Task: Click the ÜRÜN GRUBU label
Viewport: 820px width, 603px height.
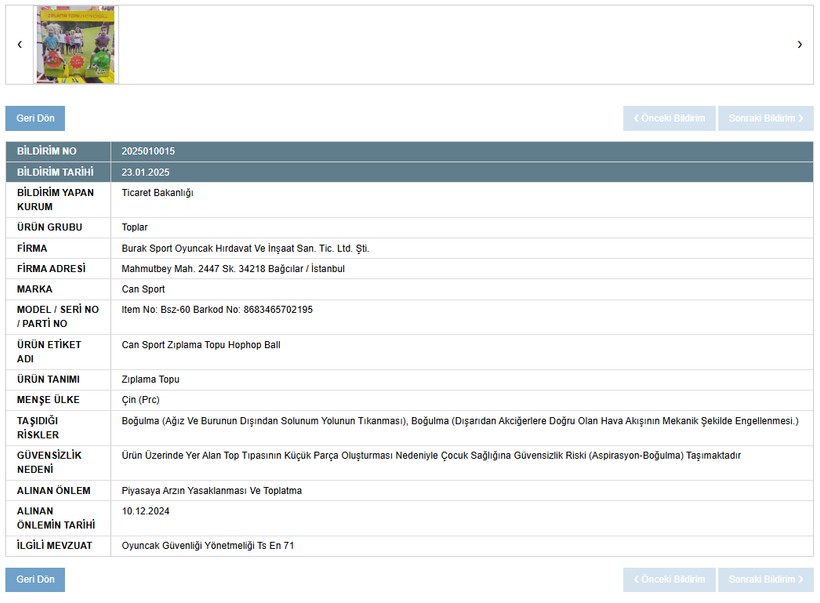Action: pyautogui.click(x=50, y=227)
